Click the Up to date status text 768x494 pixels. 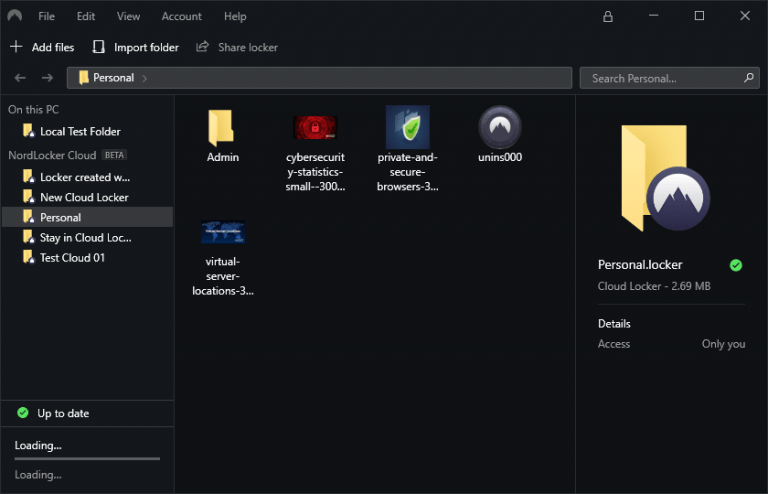pyautogui.click(x=63, y=413)
